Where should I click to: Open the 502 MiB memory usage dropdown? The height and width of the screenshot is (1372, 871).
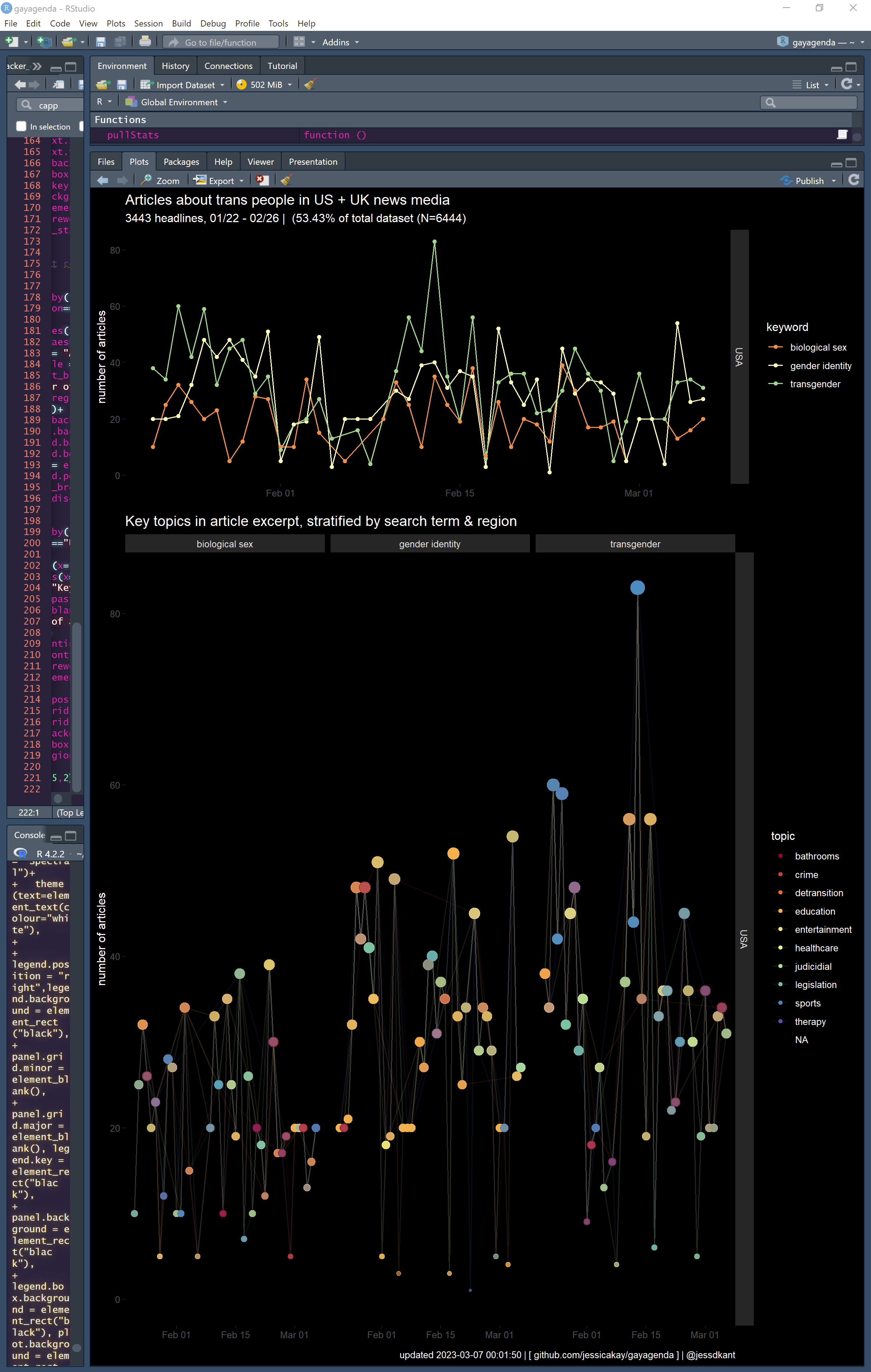tap(265, 85)
